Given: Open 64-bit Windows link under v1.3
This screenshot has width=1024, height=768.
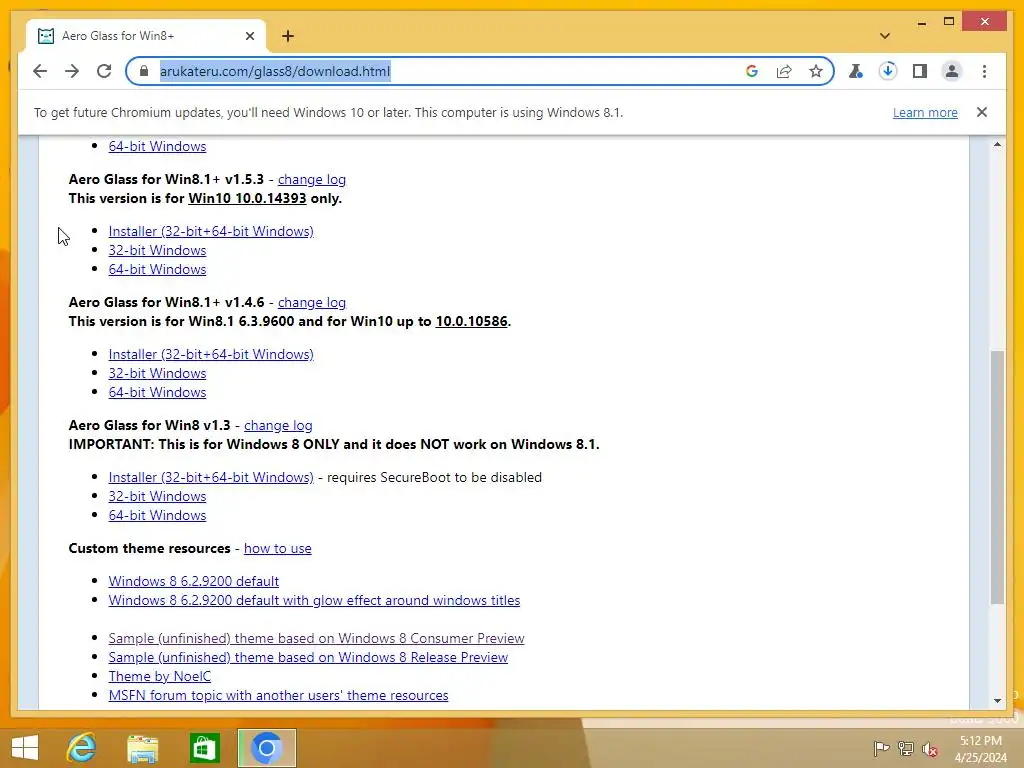Looking at the screenshot, I should coord(157,515).
